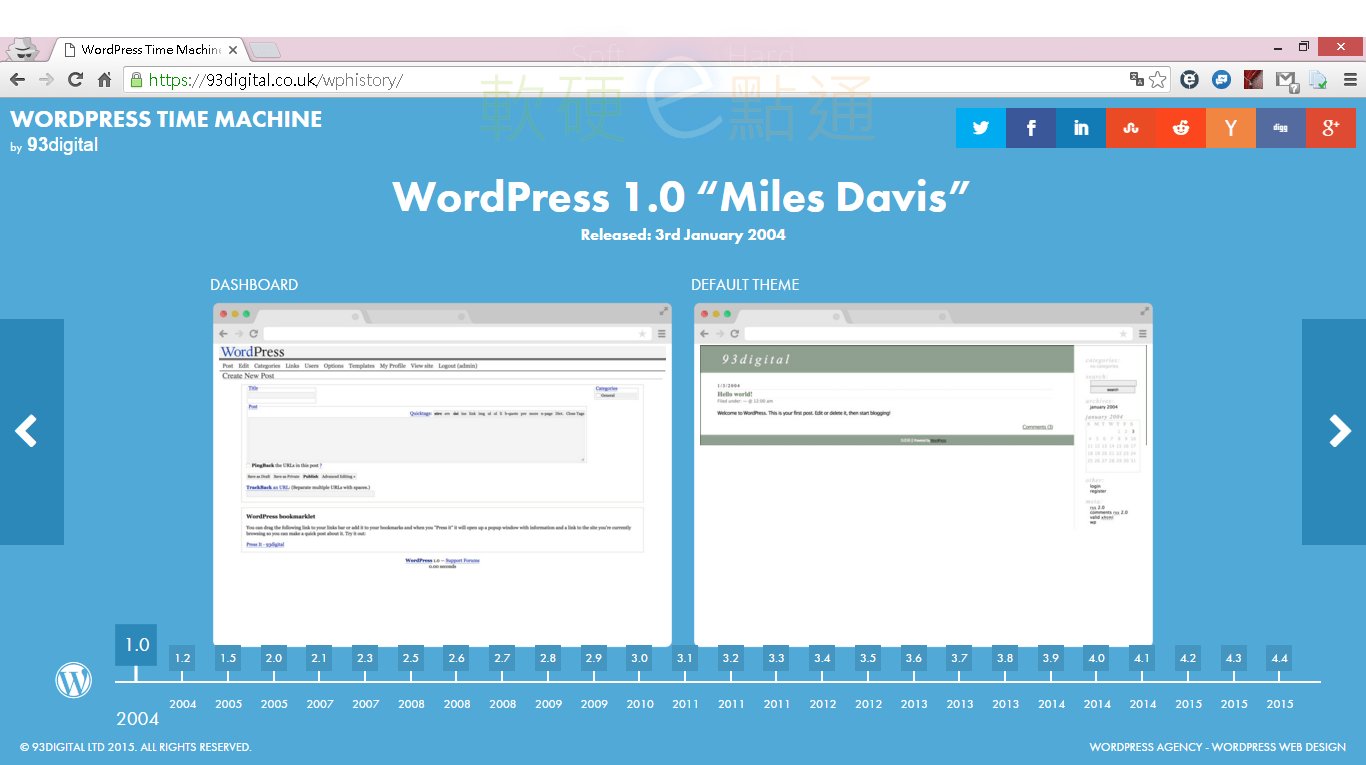Share on Hacker News Y icon

(x=1231, y=128)
